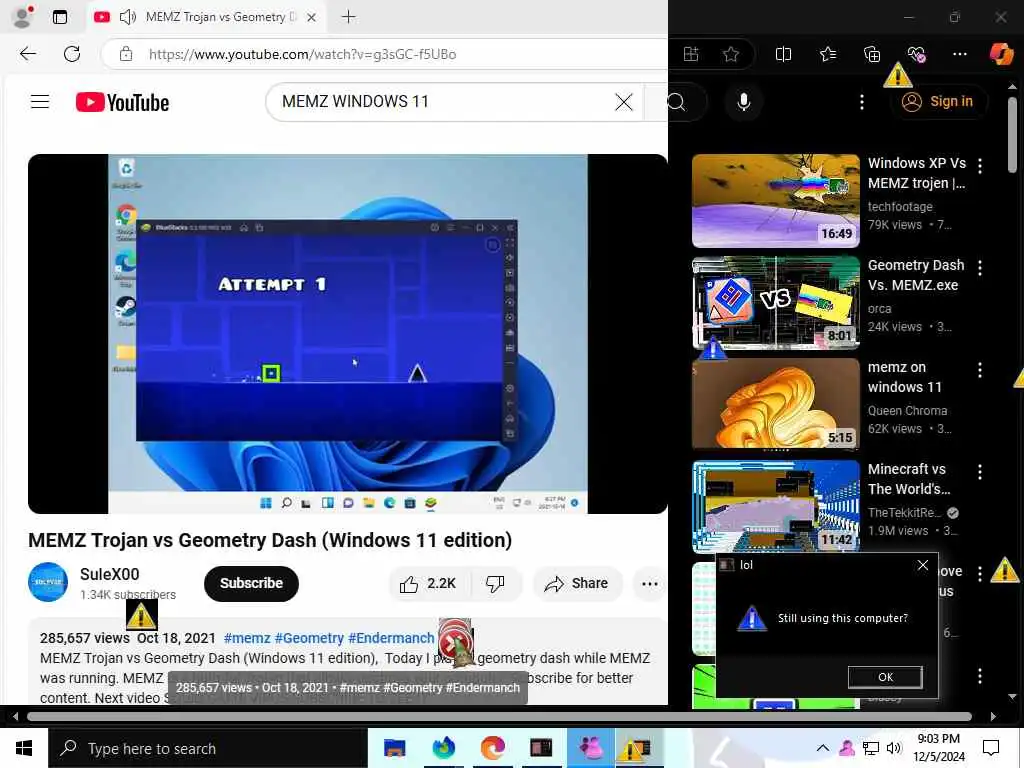Show hidden tray icons chevron
The image size is (1024, 768).
[823, 748]
